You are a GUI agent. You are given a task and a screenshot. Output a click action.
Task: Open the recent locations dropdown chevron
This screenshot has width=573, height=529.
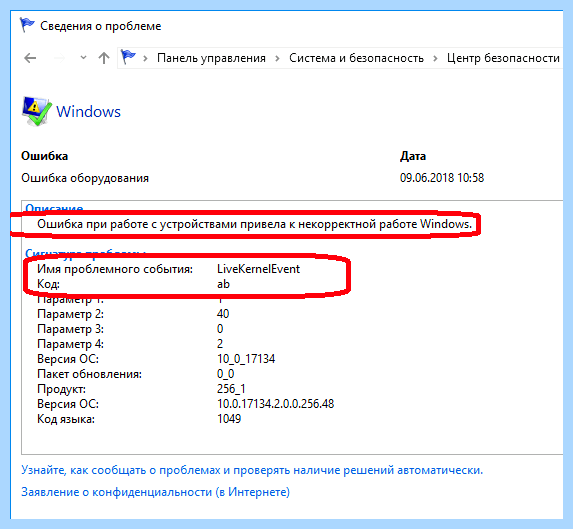coord(83,58)
